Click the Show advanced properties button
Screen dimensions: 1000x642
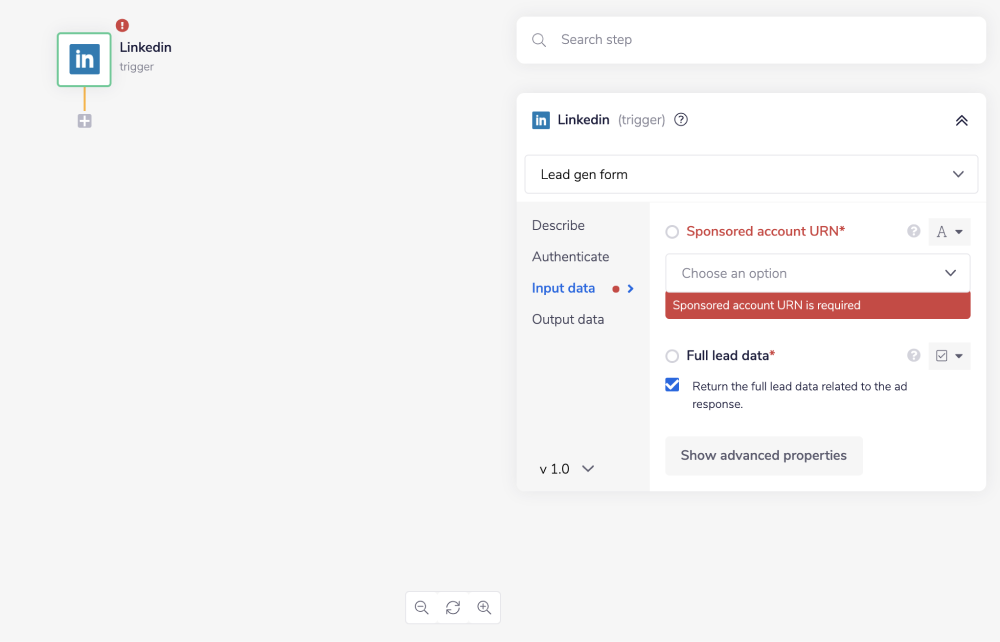pyautogui.click(x=763, y=455)
